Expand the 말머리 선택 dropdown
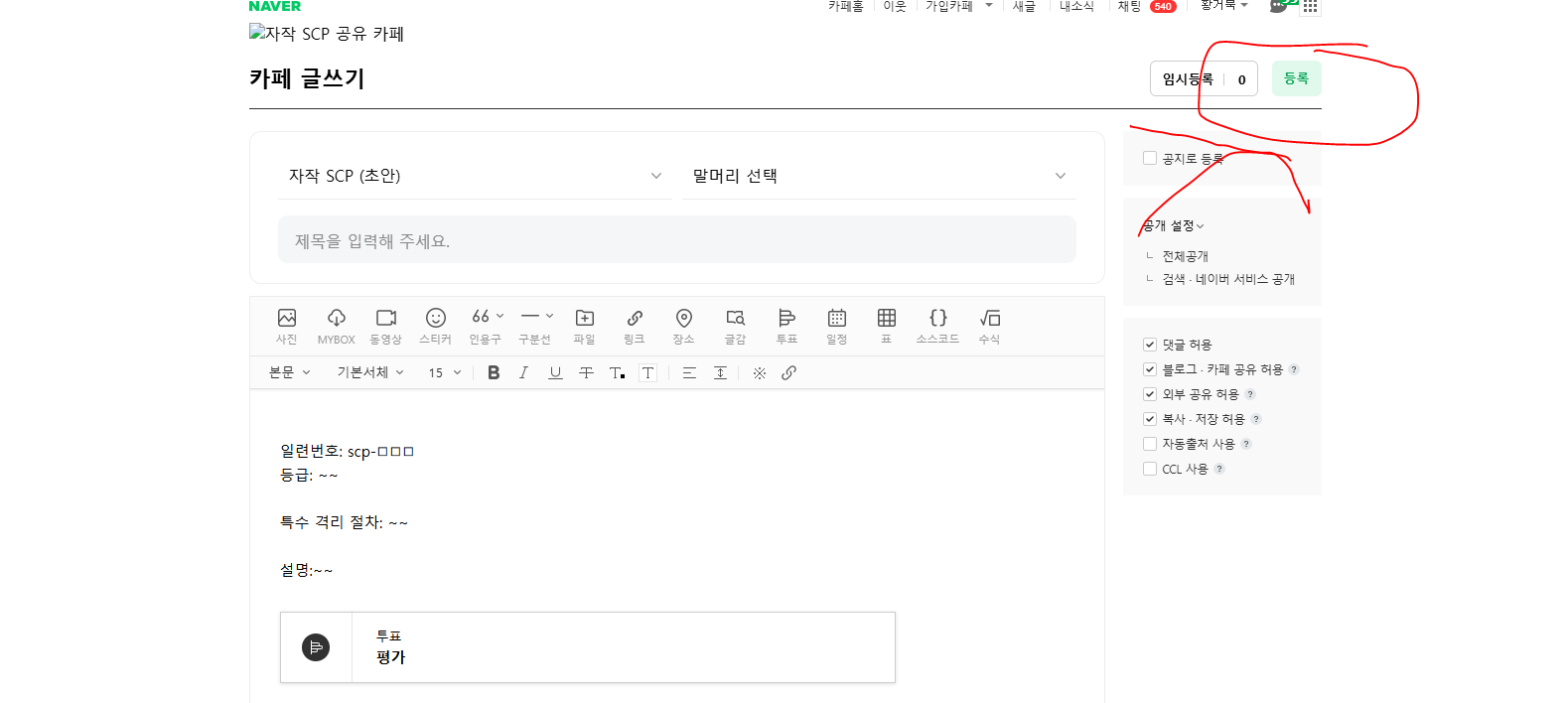This screenshot has height=703, width=1568. tap(878, 176)
